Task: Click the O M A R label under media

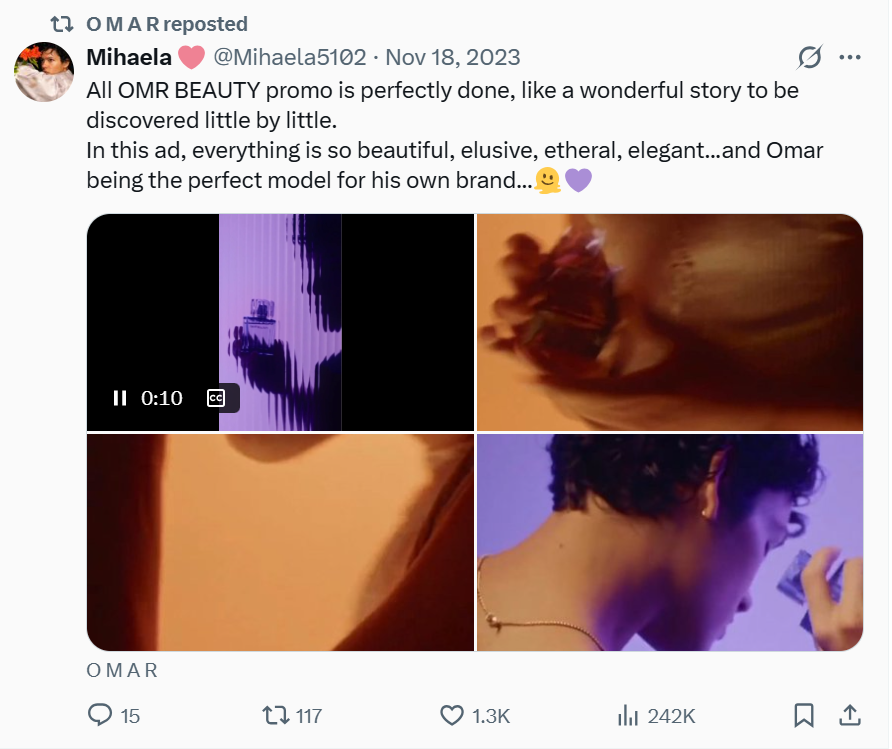Action: pos(122,670)
